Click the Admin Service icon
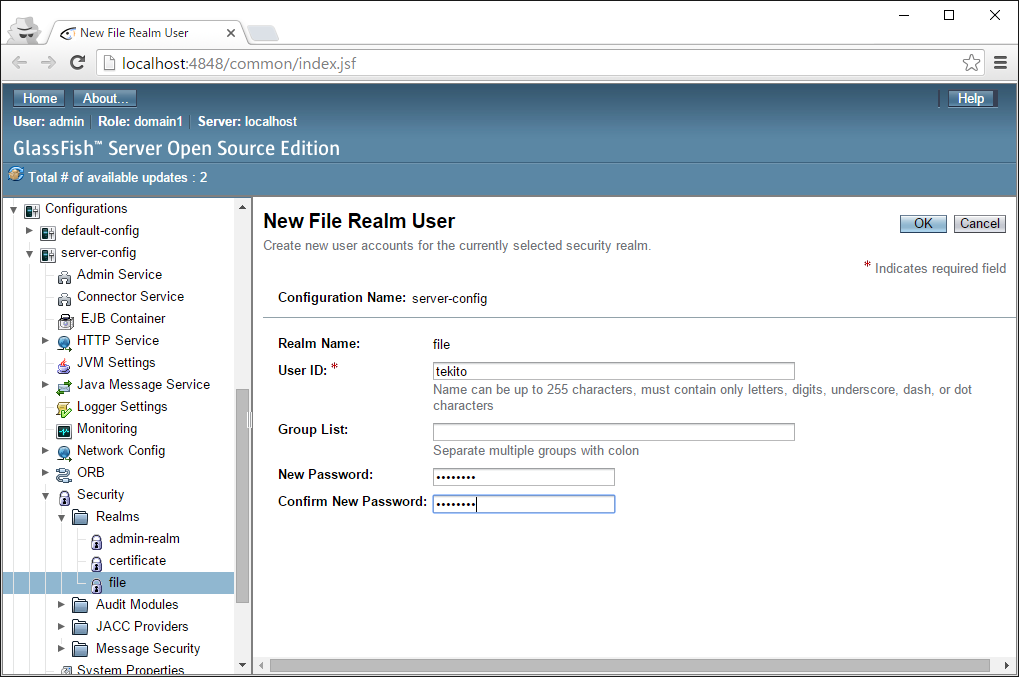The width and height of the screenshot is (1019, 677). pos(64,277)
